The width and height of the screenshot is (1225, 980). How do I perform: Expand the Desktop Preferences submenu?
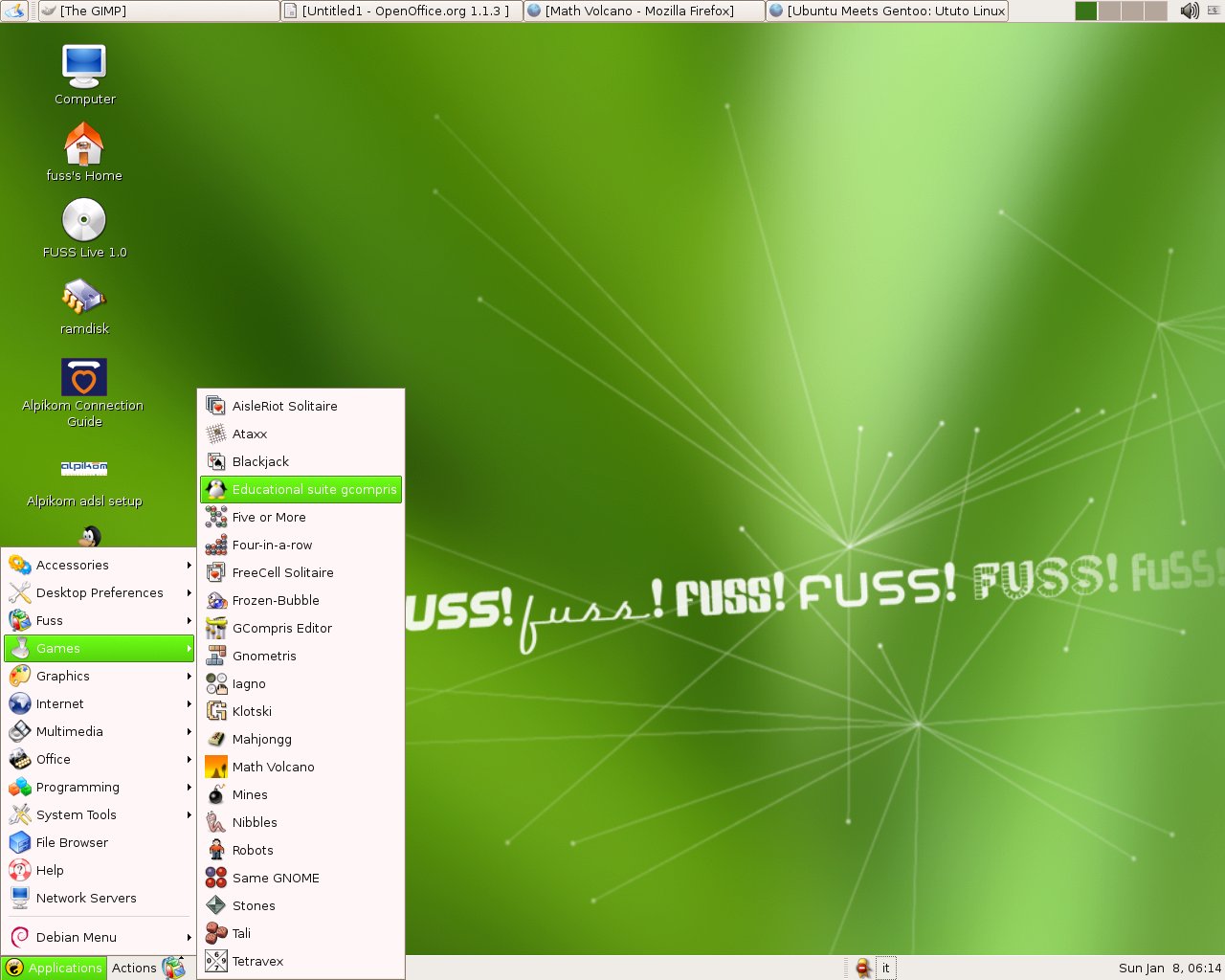pyautogui.click(x=100, y=592)
